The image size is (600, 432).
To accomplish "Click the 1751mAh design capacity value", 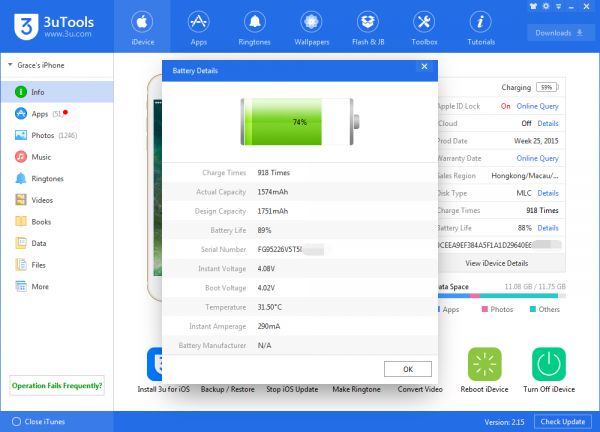I will (272, 211).
